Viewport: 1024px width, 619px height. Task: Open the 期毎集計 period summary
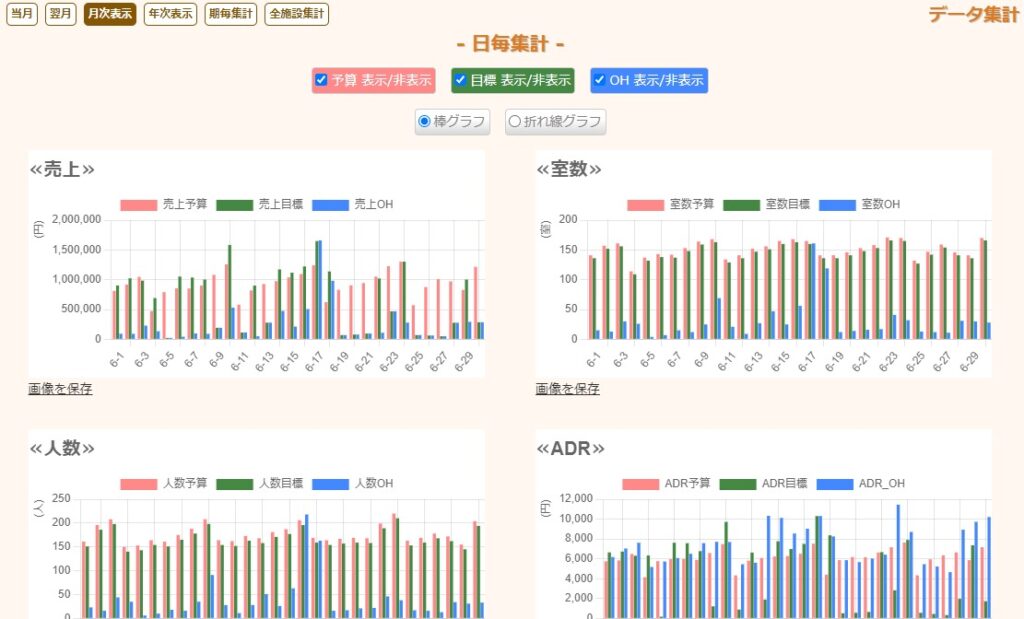231,14
